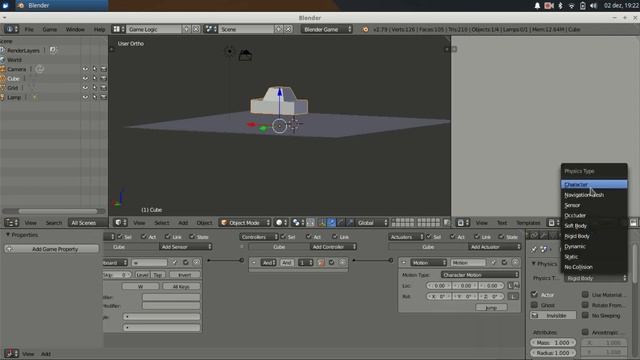640x360 pixels.
Task: Delete the Motion actuator X icon
Action: pos(515,262)
